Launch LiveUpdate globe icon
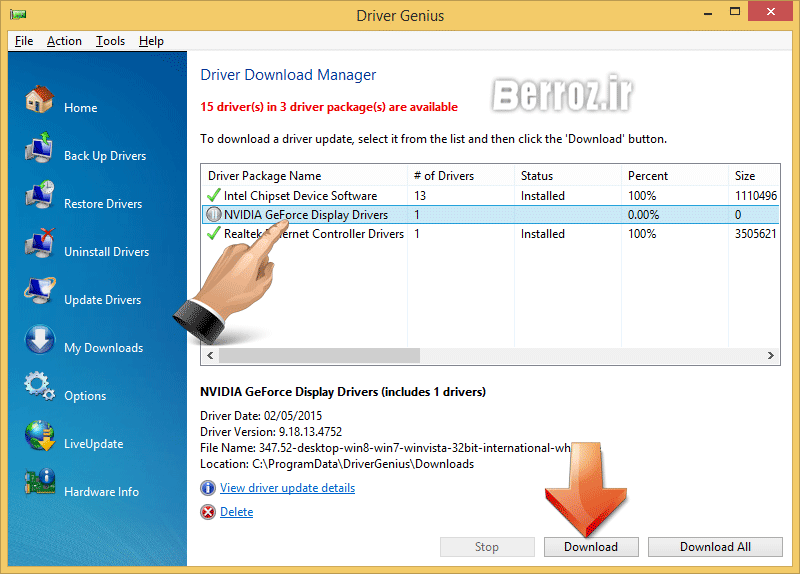Image resolution: width=800 pixels, height=574 pixels. point(39,437)
